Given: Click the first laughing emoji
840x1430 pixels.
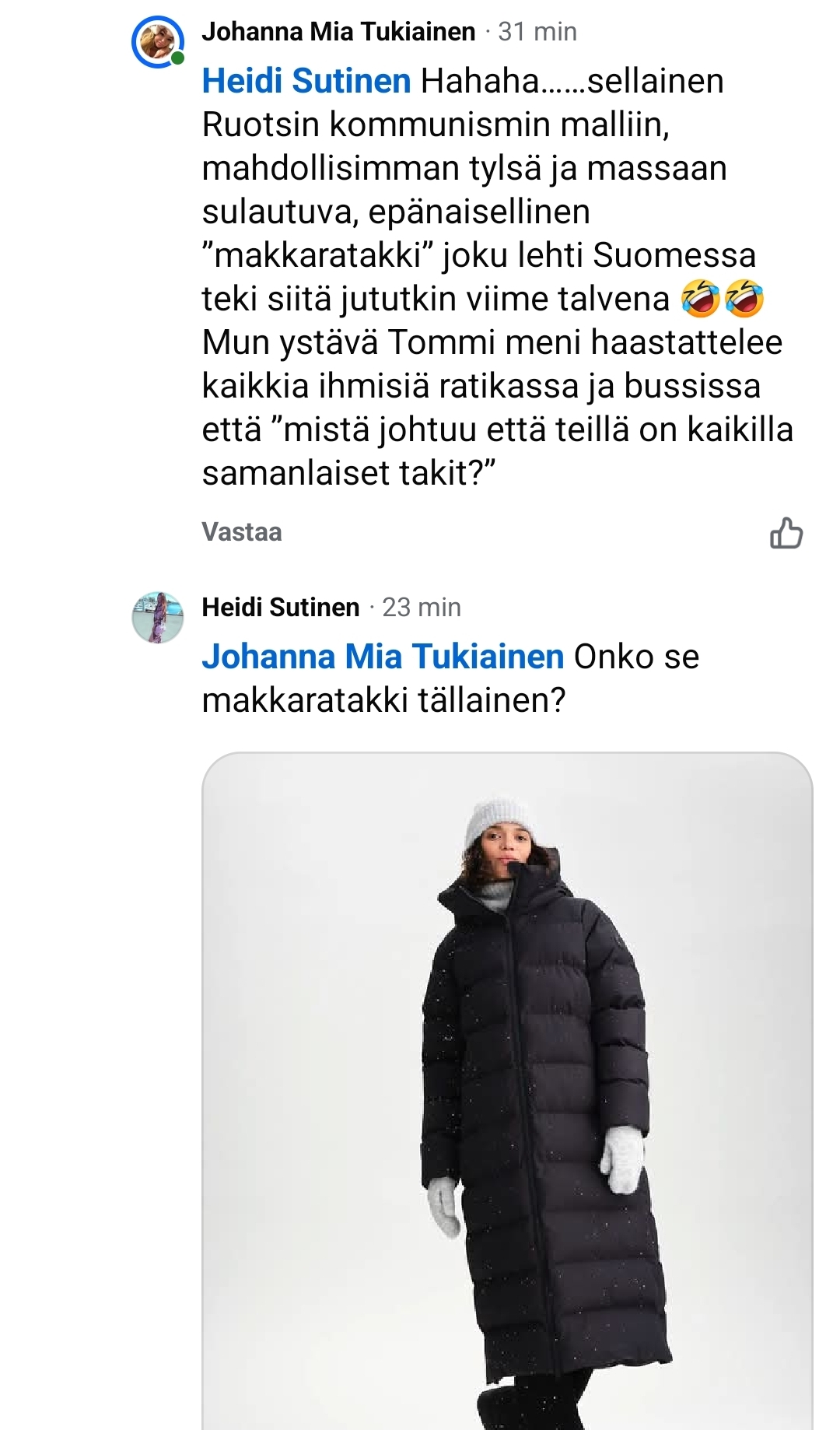Looking at the screenshot, I should click(x=700, y=300).
